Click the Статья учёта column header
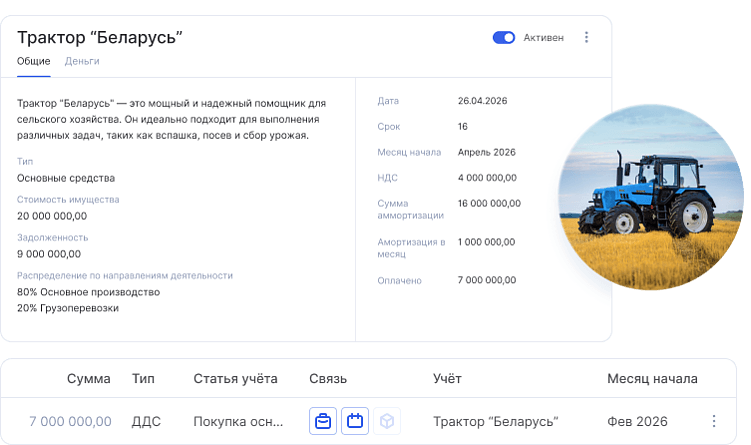 tap(235, 378)
